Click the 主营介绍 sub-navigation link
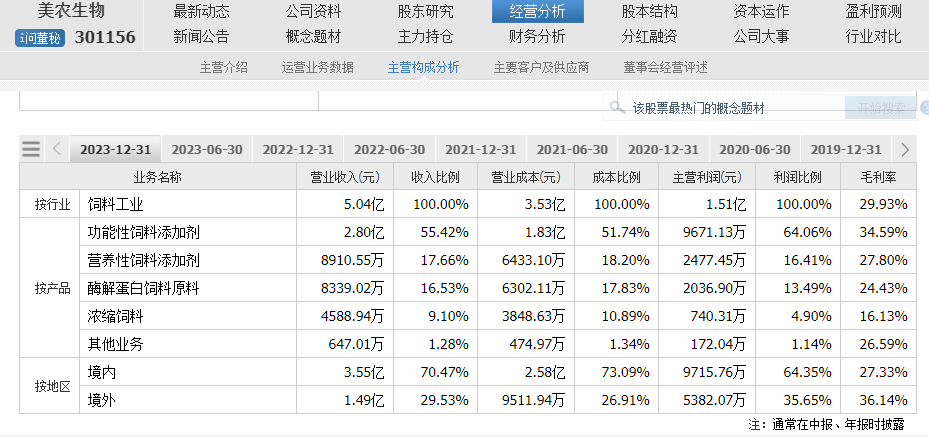The width and height of the screenshot is (929, 437). click(x=223, y=68)
